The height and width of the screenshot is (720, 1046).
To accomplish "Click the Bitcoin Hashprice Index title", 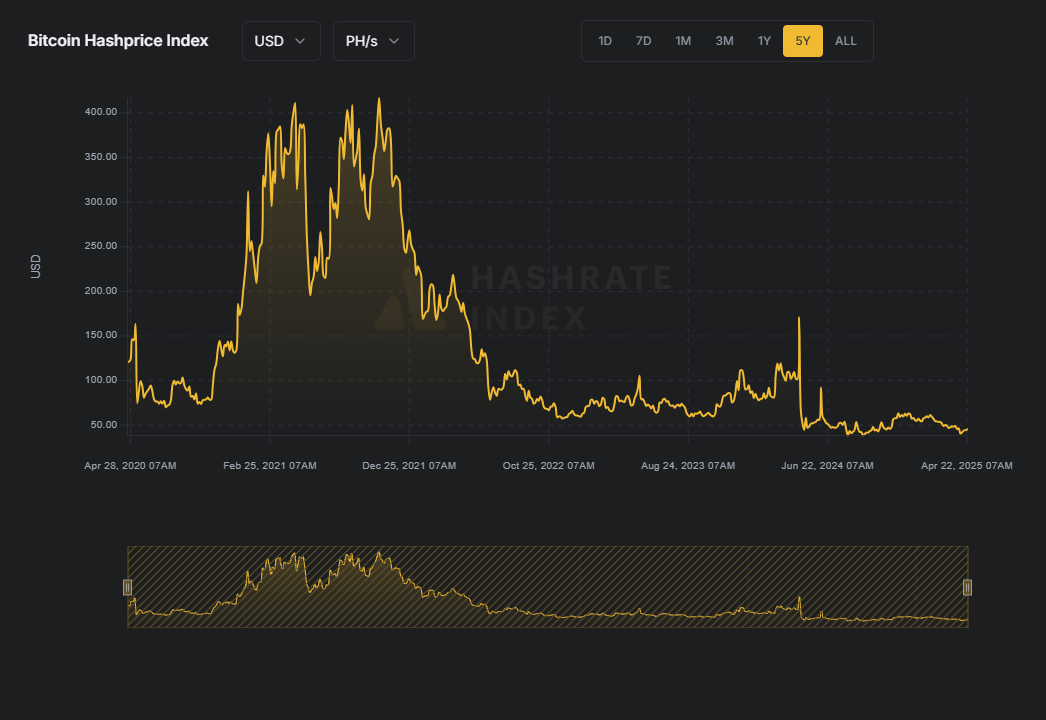I will [x=118, y=41].
